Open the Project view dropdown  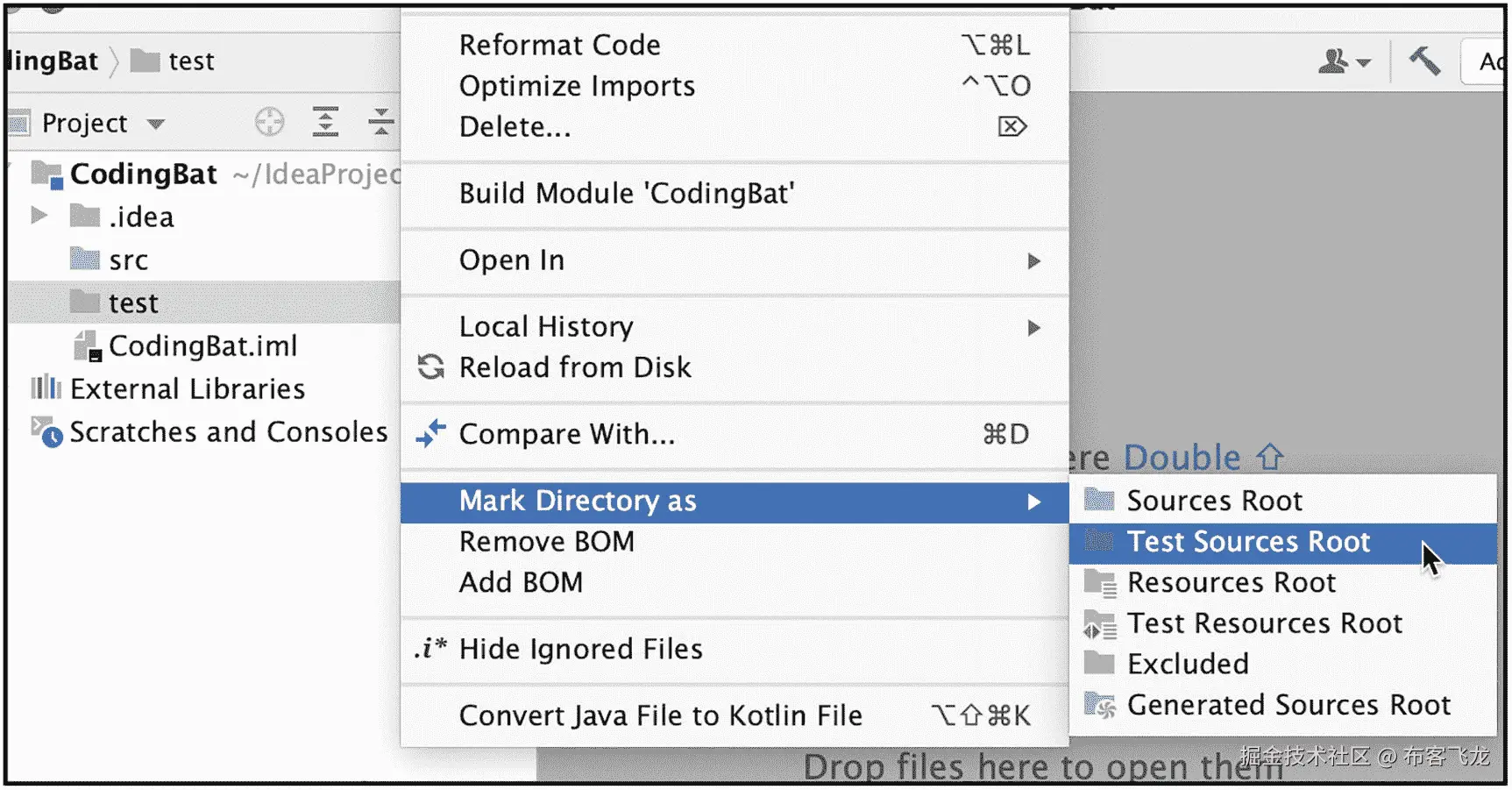pyautogui.click(x=156, y=124)
